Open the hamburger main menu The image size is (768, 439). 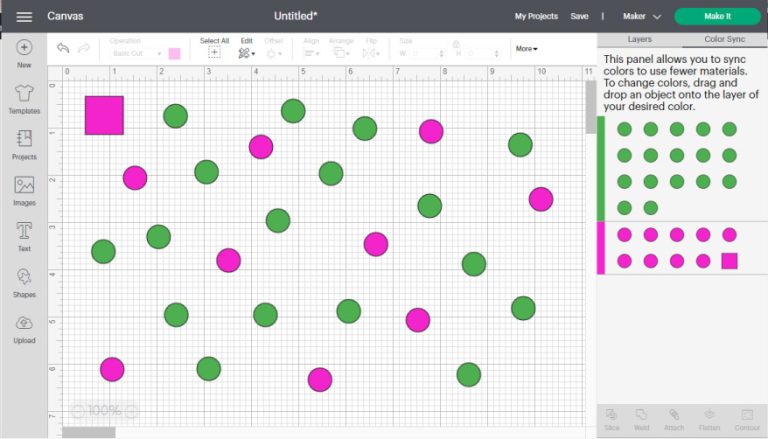[24, 17]
